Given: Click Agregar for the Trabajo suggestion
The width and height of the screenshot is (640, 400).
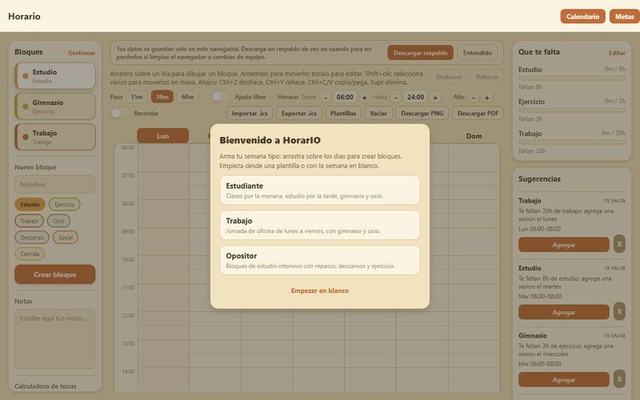Looking at the screenshot, I should point(564,244).
